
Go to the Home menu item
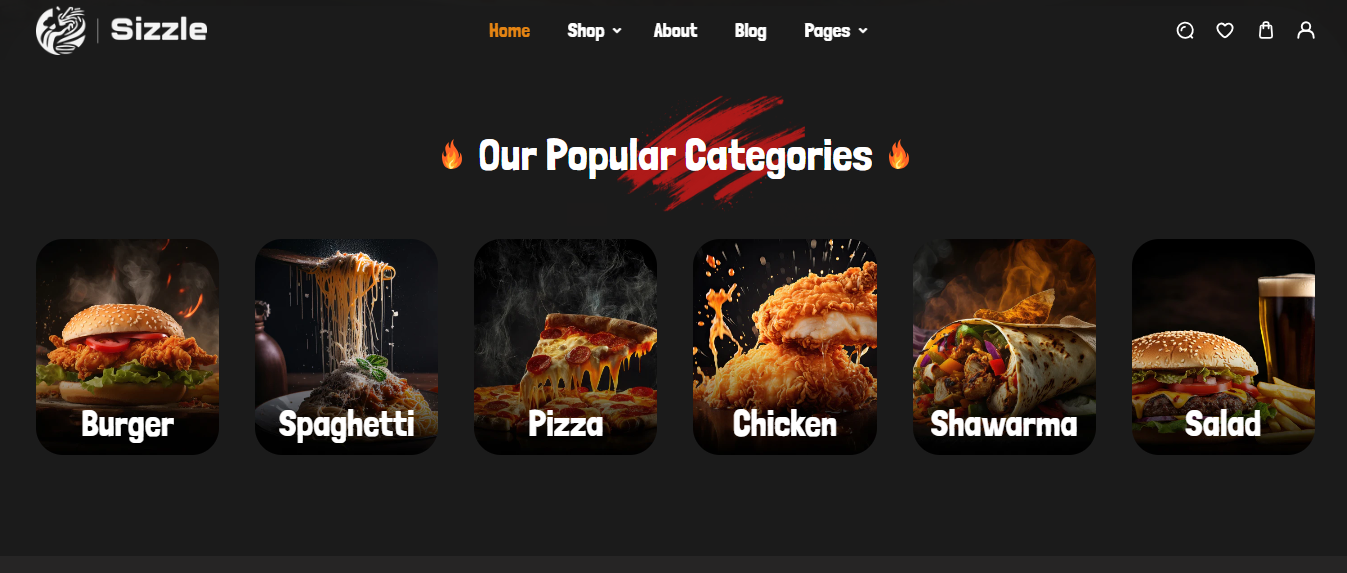point(509,31)
